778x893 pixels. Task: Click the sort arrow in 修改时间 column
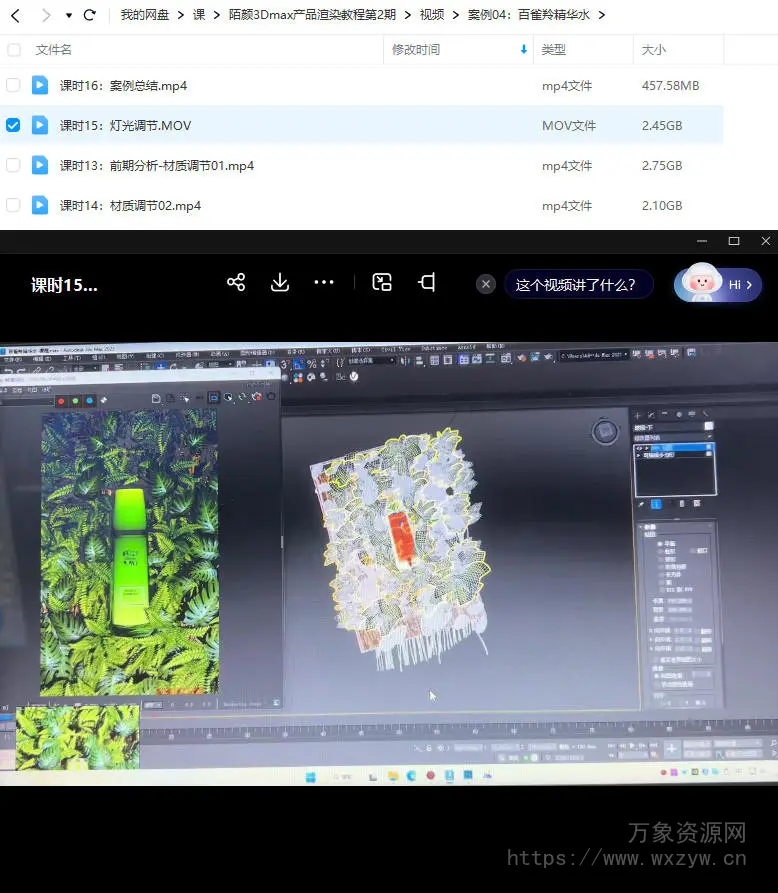click(523, 49)
